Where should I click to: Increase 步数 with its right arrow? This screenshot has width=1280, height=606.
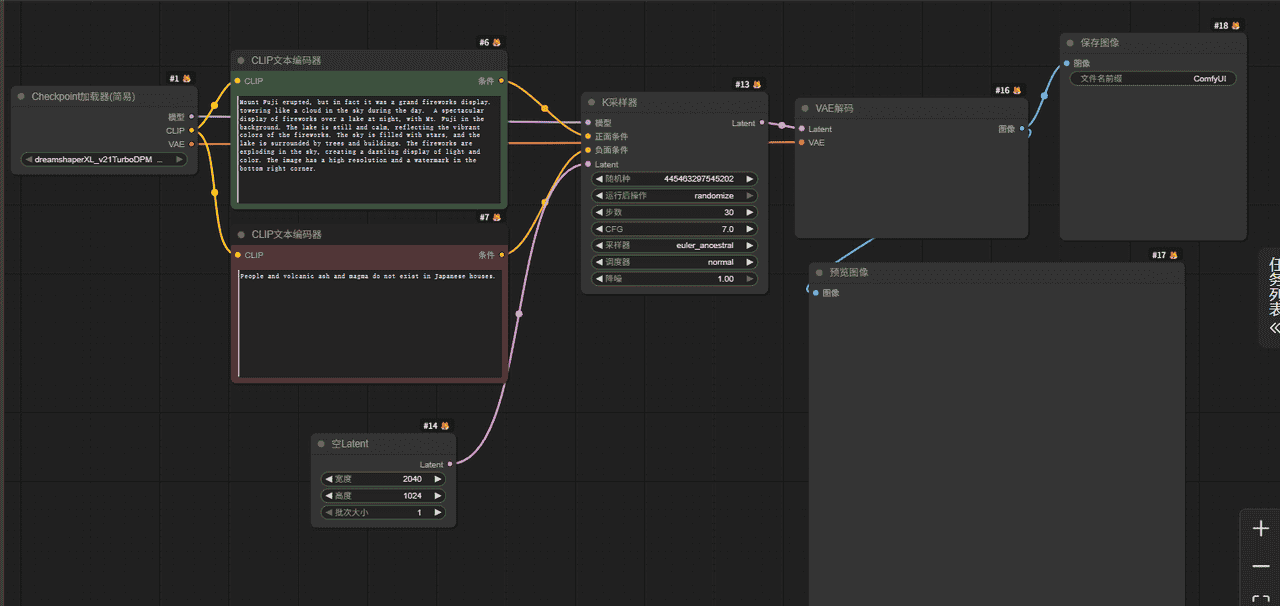(750, 213)
